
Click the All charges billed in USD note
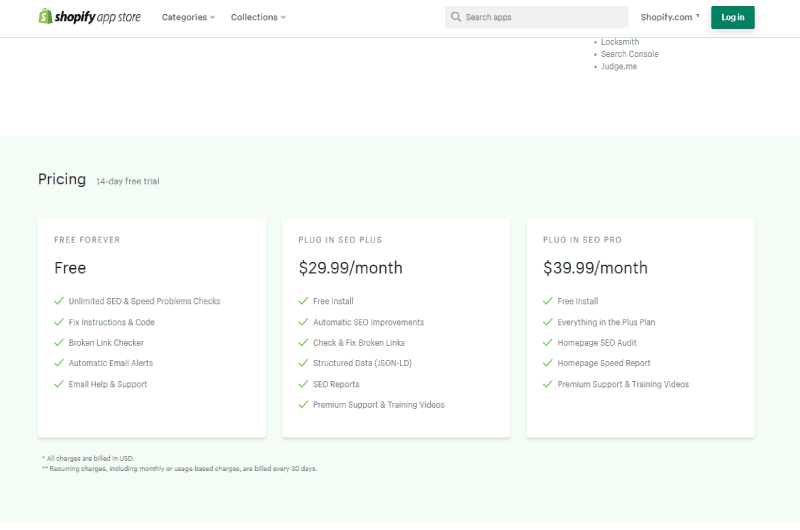pyautogui.click(x=88, y=459)
